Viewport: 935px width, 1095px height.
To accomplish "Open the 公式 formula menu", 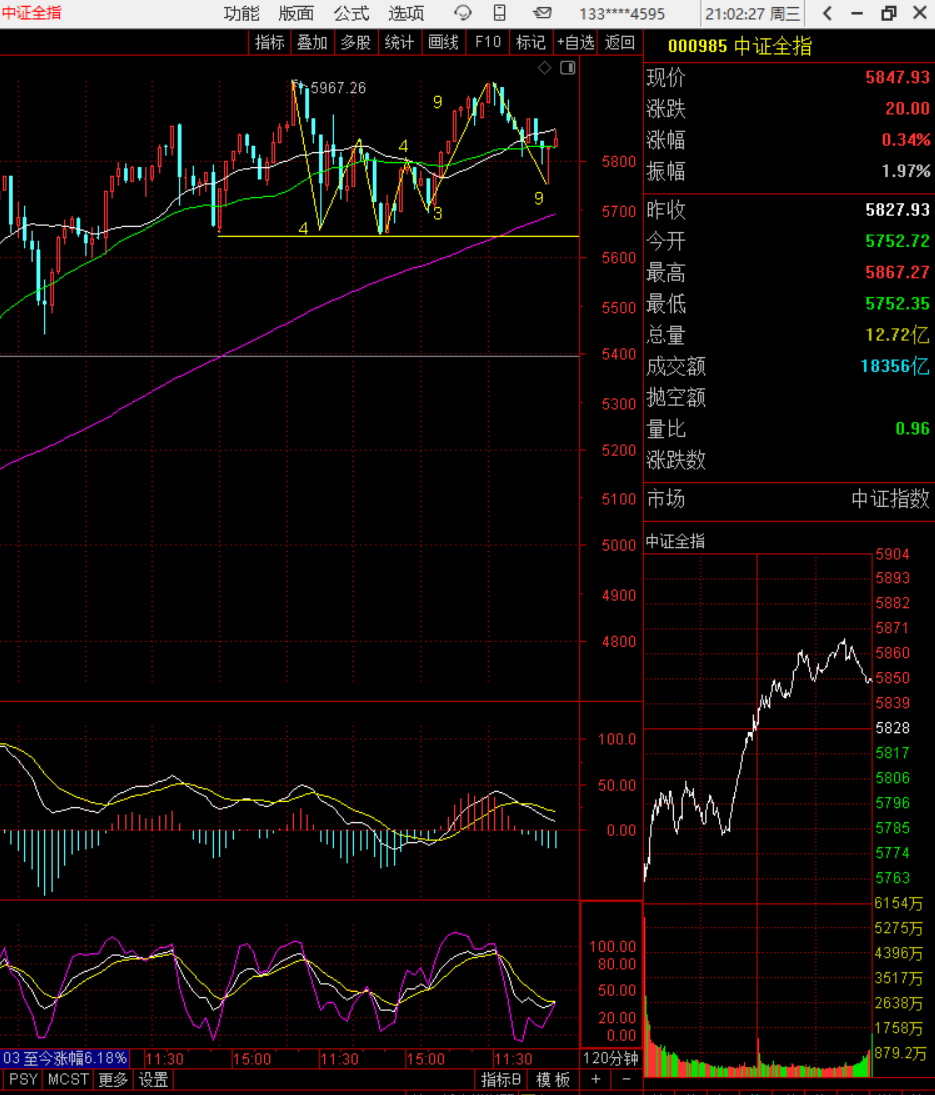I will coord(351,13).
